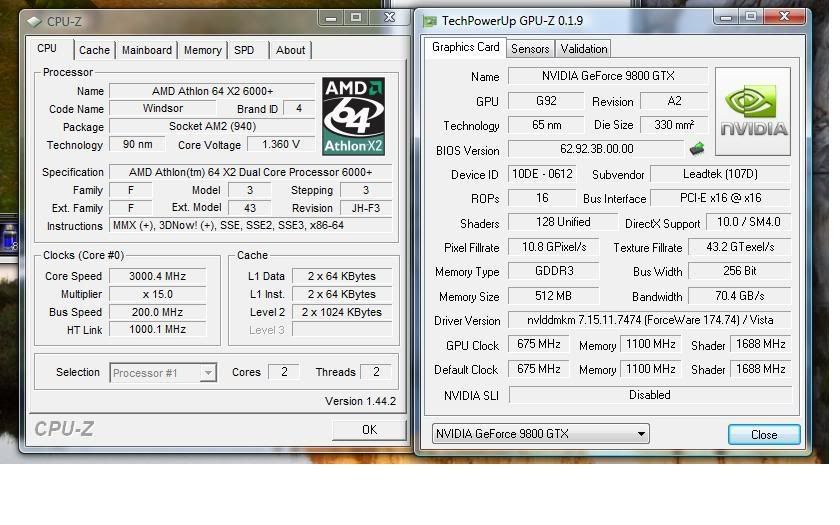The image size is (840, 525).
Task: Click the NVIDIA logo image
Action: click(753, 111)
